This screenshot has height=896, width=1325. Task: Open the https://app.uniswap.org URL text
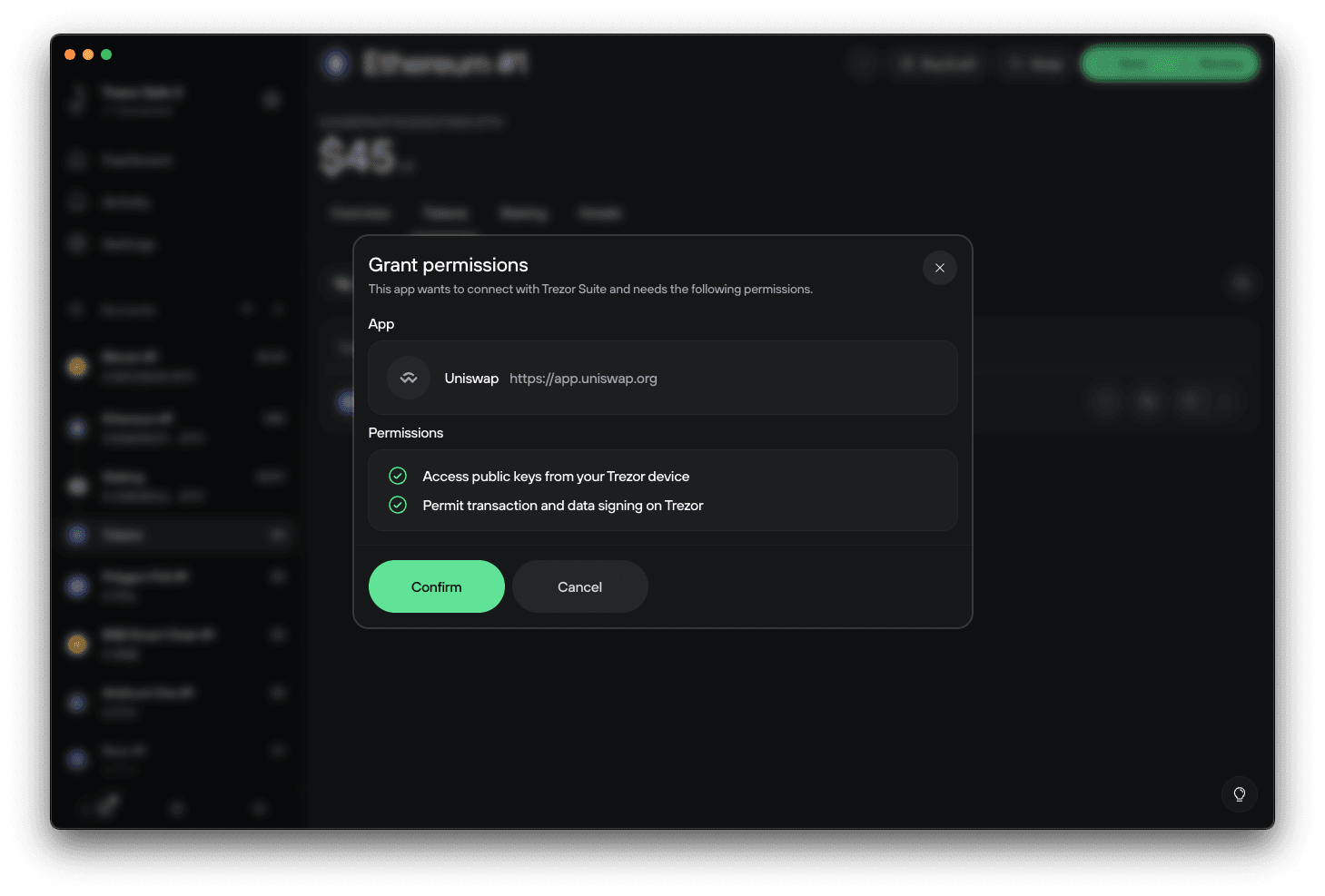pos(583,379)
